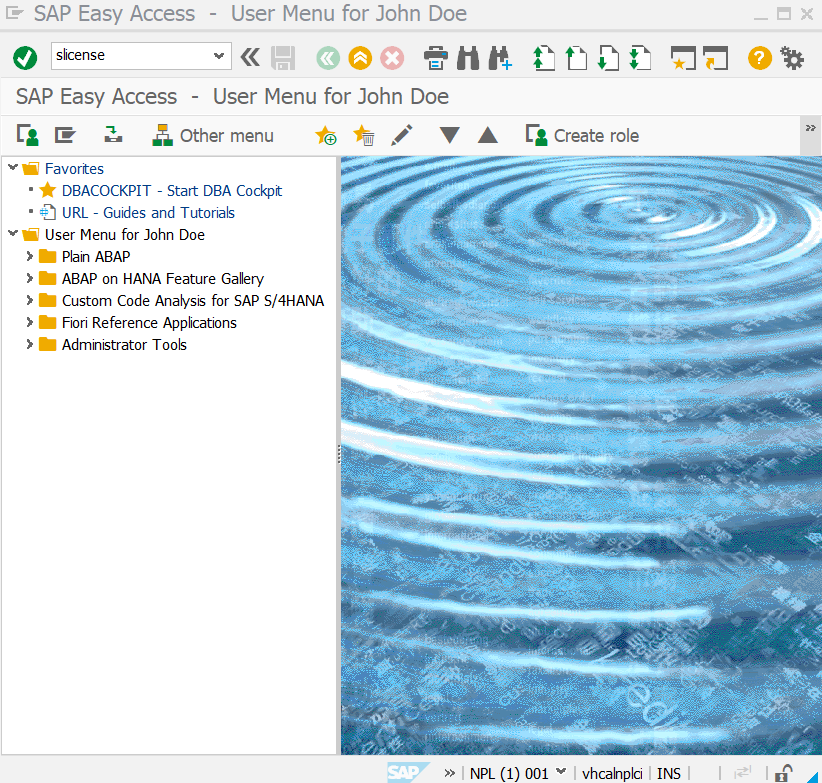
Task: Go to Last Page icon
Action: 640,58
